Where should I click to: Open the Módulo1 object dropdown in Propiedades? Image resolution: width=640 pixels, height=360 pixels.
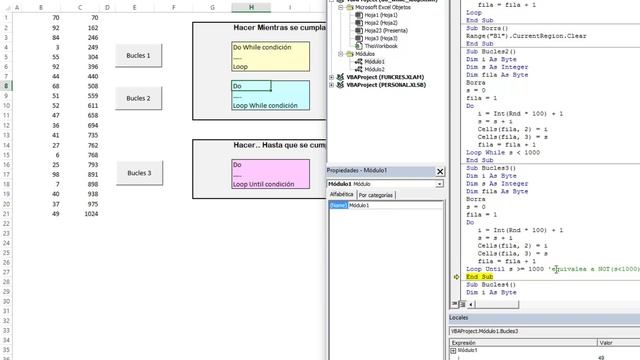tap(439, 184)
